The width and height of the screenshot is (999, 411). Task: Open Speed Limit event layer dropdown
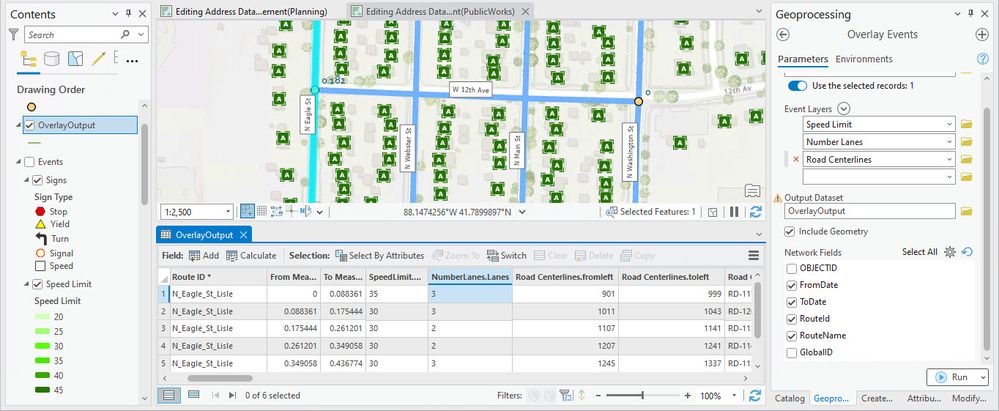click(949, 124)
